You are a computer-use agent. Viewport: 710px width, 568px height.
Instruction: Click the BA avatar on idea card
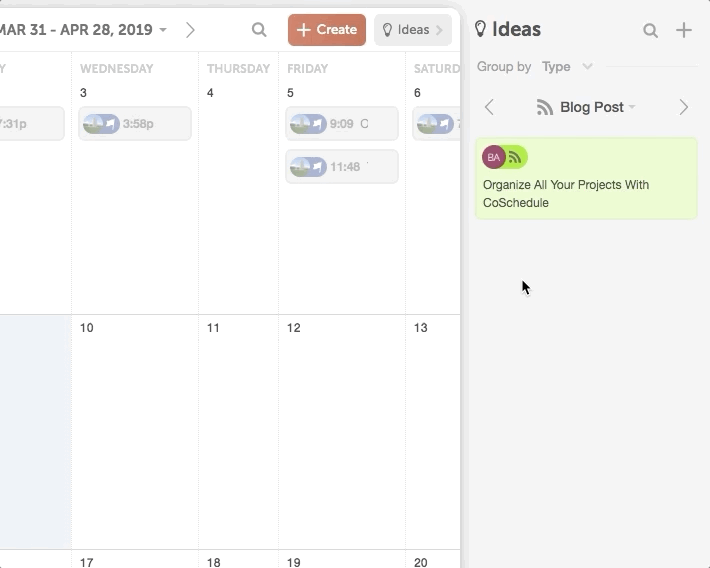[494, 157]
